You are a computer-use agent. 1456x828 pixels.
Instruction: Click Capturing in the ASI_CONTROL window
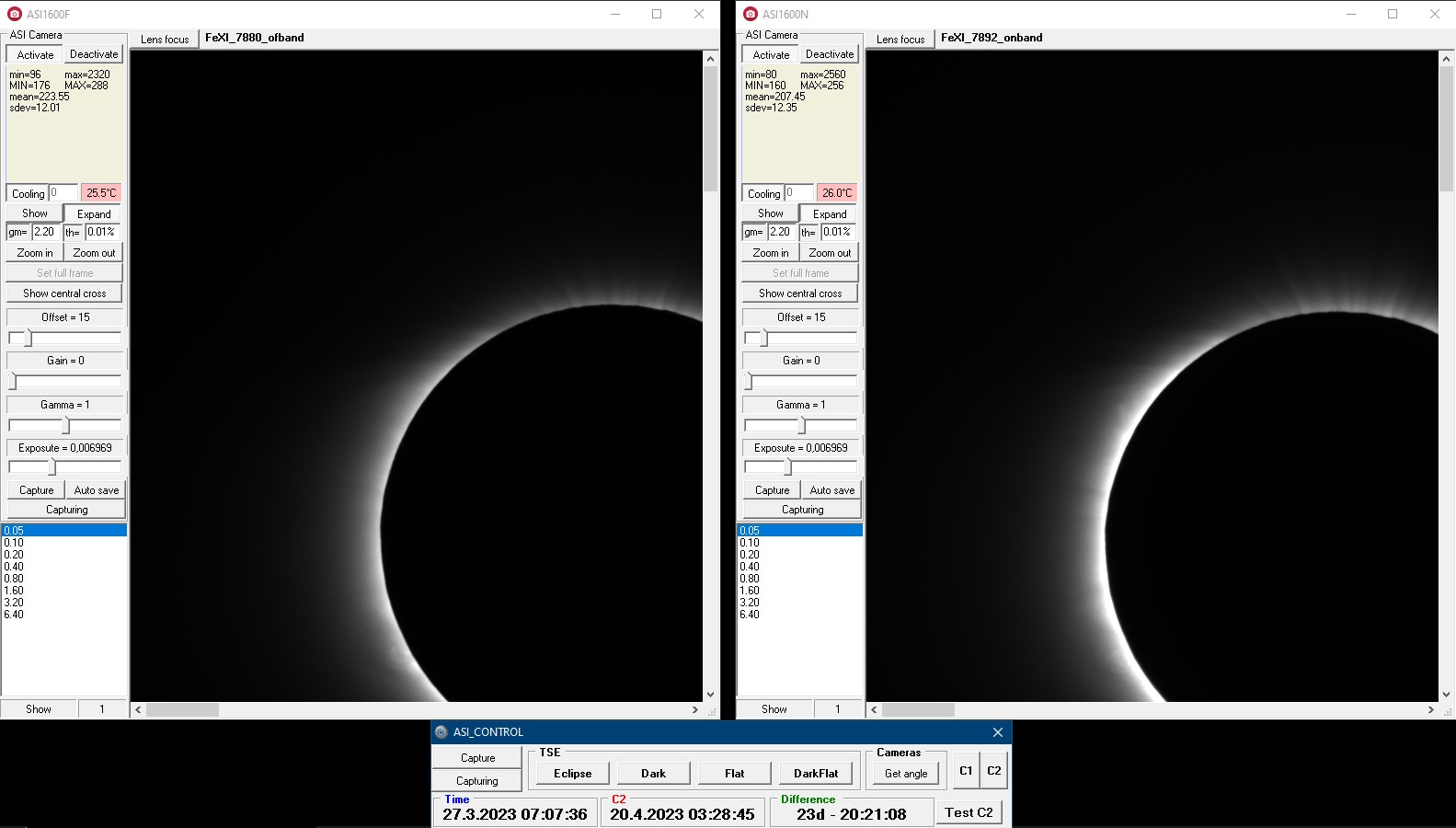[477, 781]
